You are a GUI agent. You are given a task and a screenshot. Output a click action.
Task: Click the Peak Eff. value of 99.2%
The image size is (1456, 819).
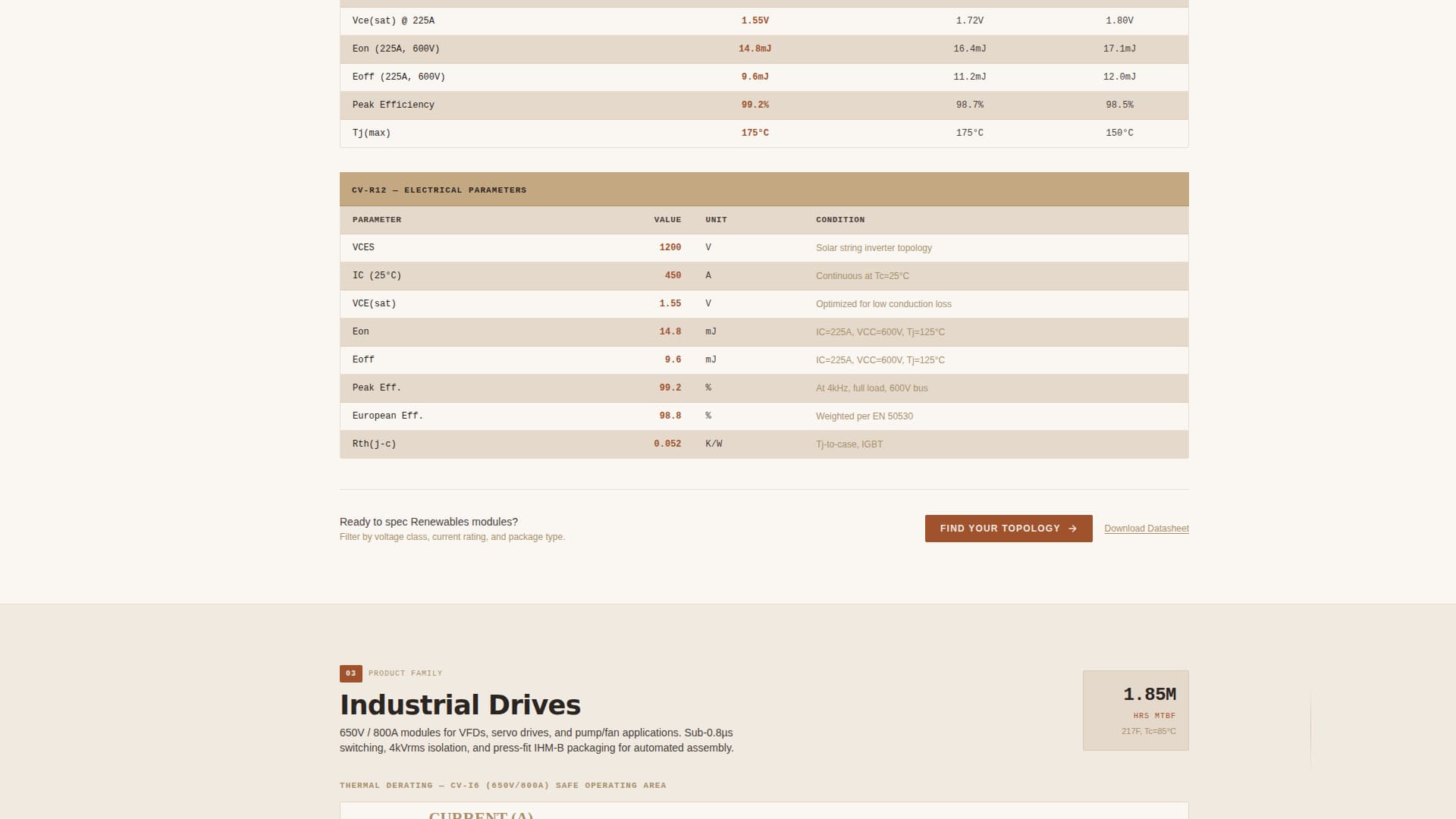(x=670, y=388)
